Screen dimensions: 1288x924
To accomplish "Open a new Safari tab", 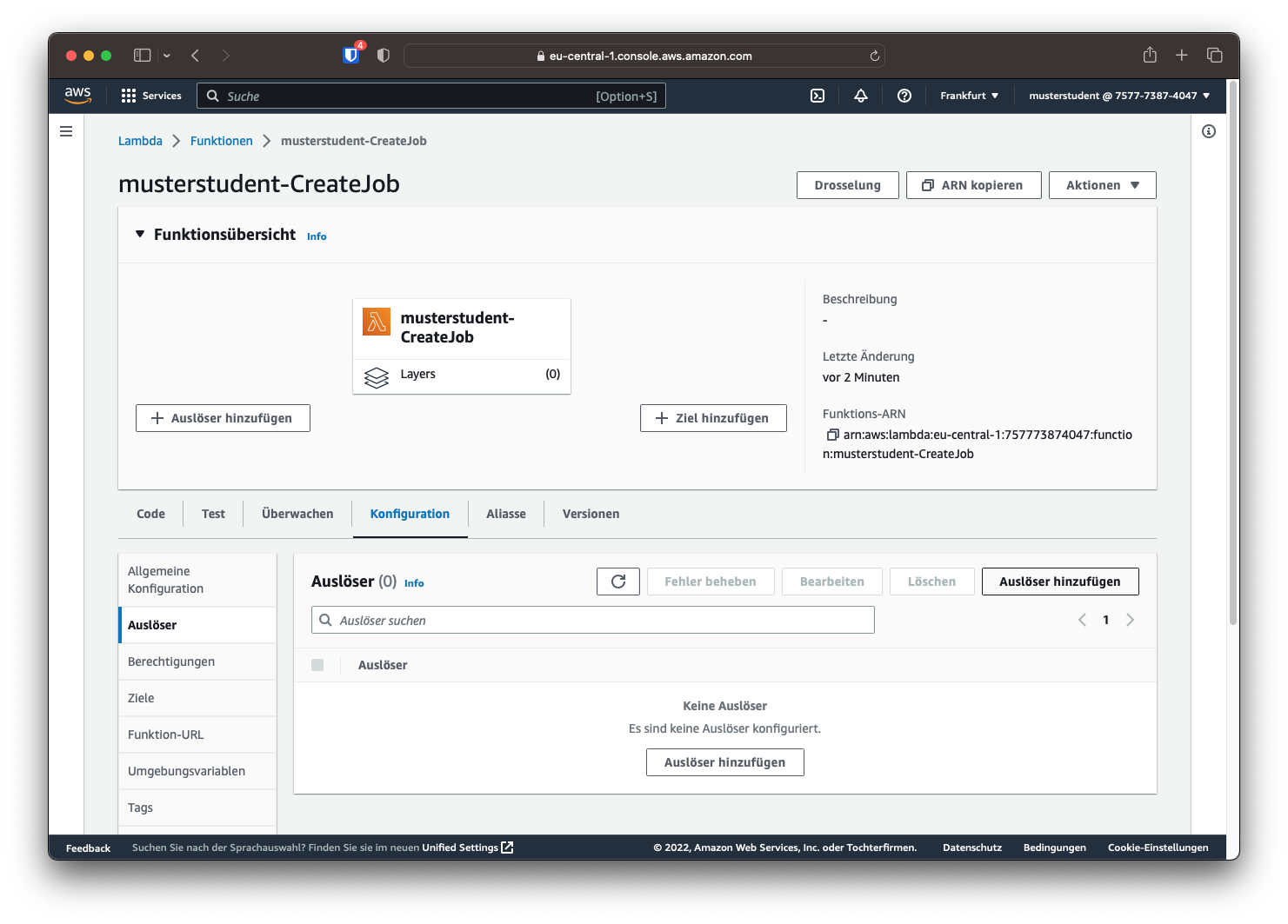I will pyautogui.click(x=1182, y=55).
